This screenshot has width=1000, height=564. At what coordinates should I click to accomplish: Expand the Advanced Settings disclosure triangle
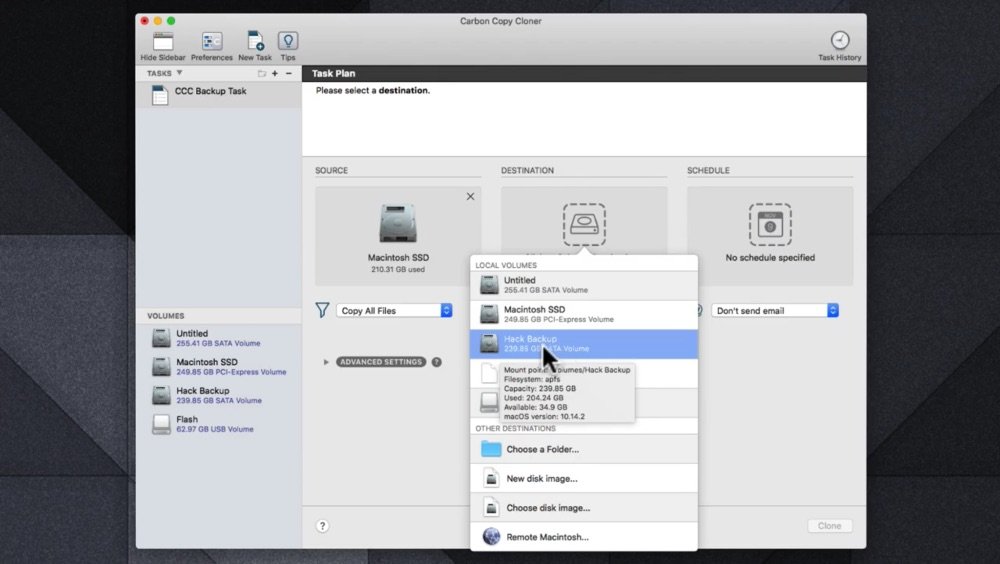point(326,362)
